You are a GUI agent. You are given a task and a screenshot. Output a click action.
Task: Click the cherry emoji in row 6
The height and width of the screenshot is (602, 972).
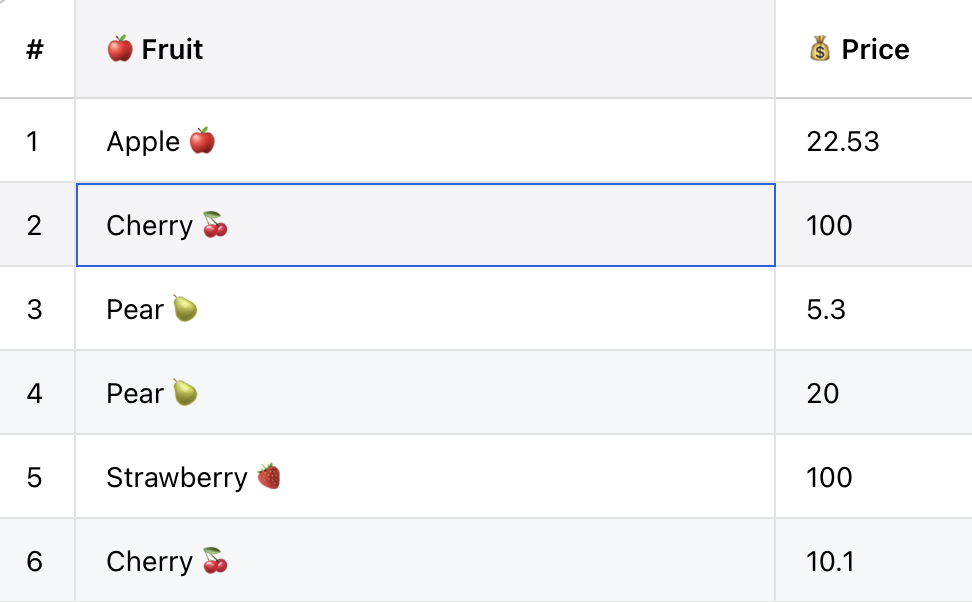[x=215, y=561]
